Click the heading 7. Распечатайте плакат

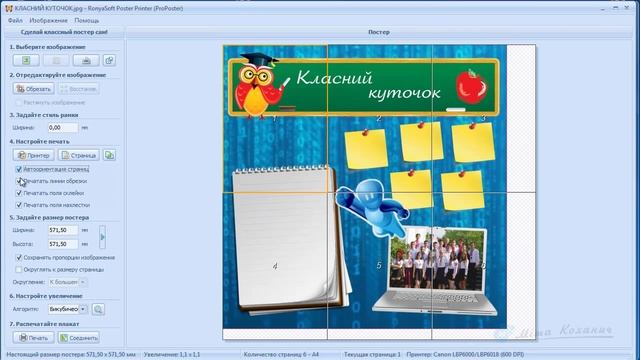point(44,324)
